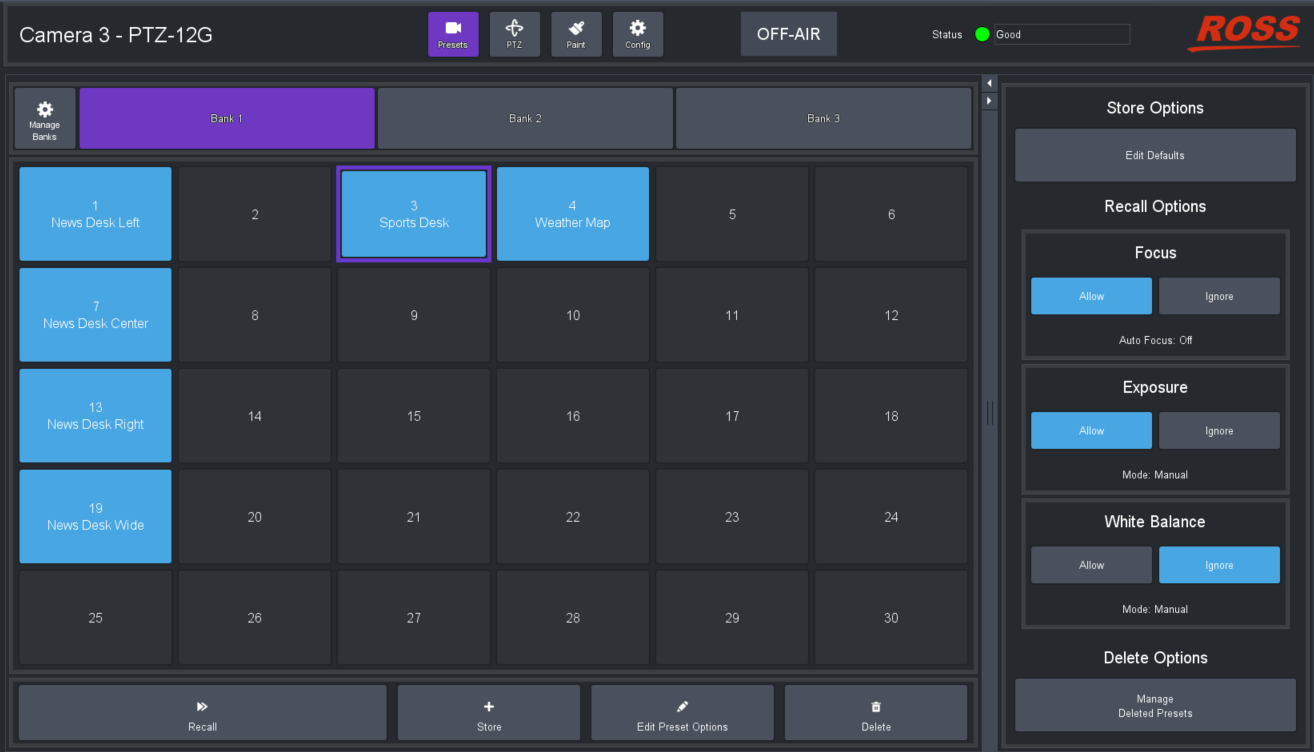Screen dimensions: 1314x752
Task: Click the left chevron above the scrollbar
Action: 989,82
